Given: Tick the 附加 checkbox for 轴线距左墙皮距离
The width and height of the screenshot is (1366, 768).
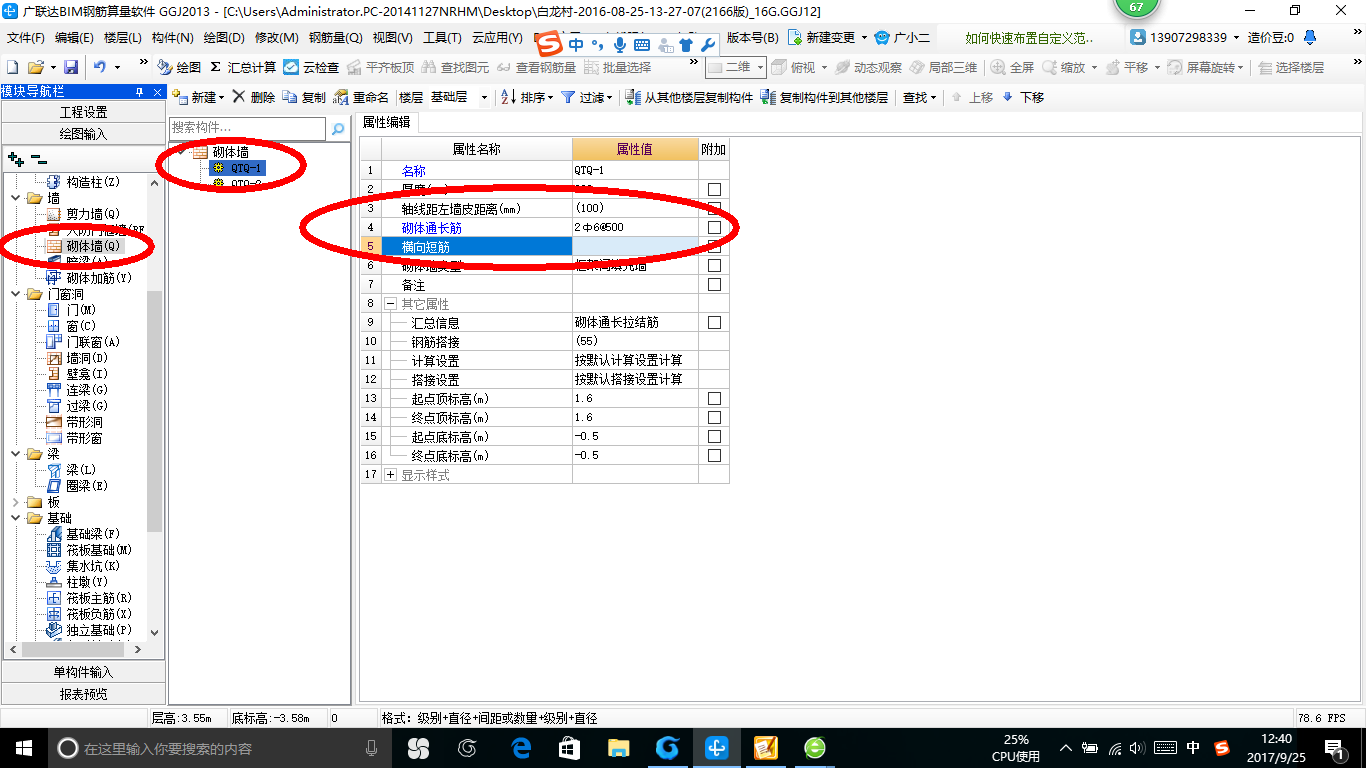Looking at the screenshot, I should pos(714,209).
